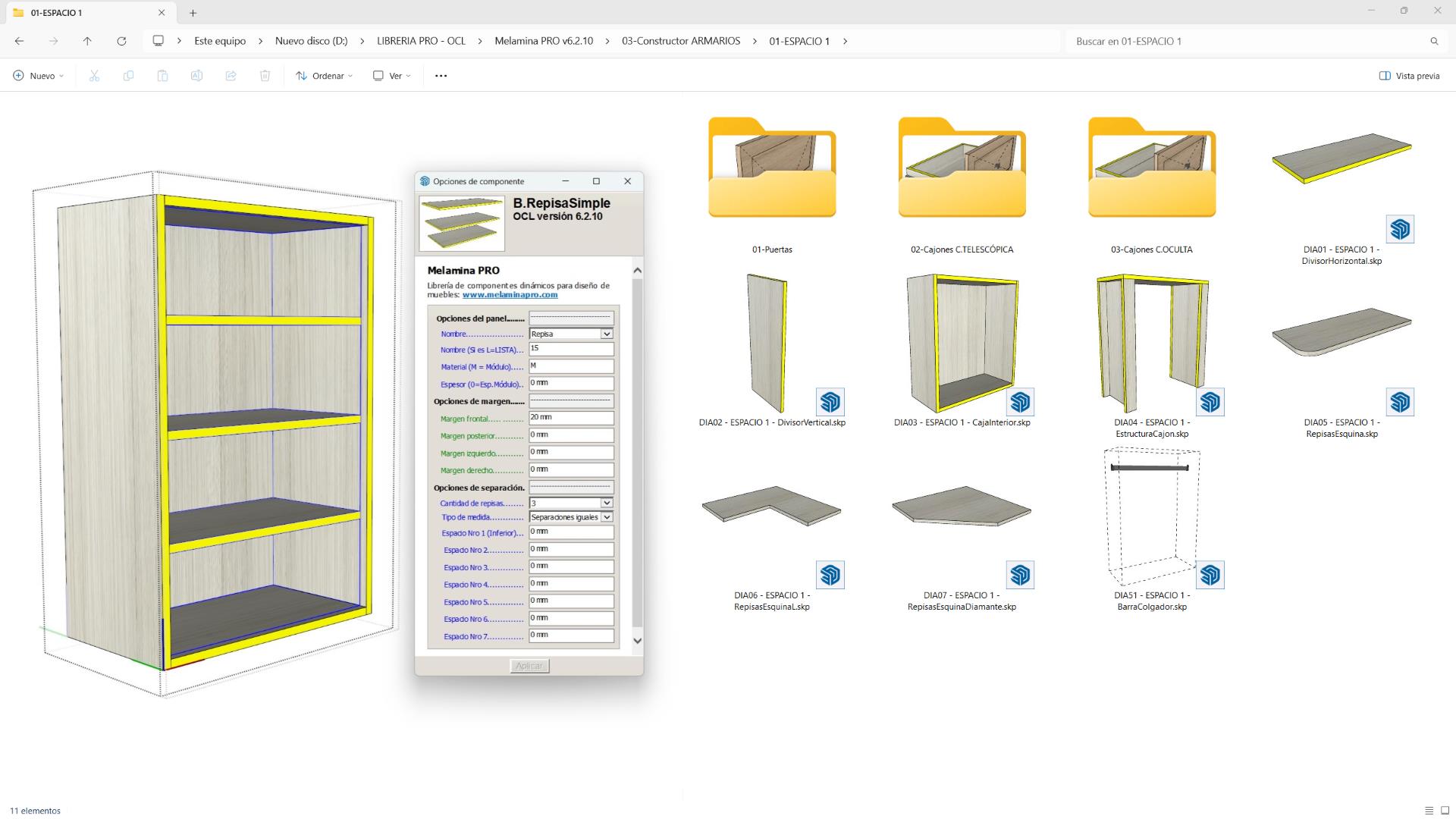Screen dimensions: 1456x819
Task: Click the Rename icon in toolbar
Action: point(196,76)
